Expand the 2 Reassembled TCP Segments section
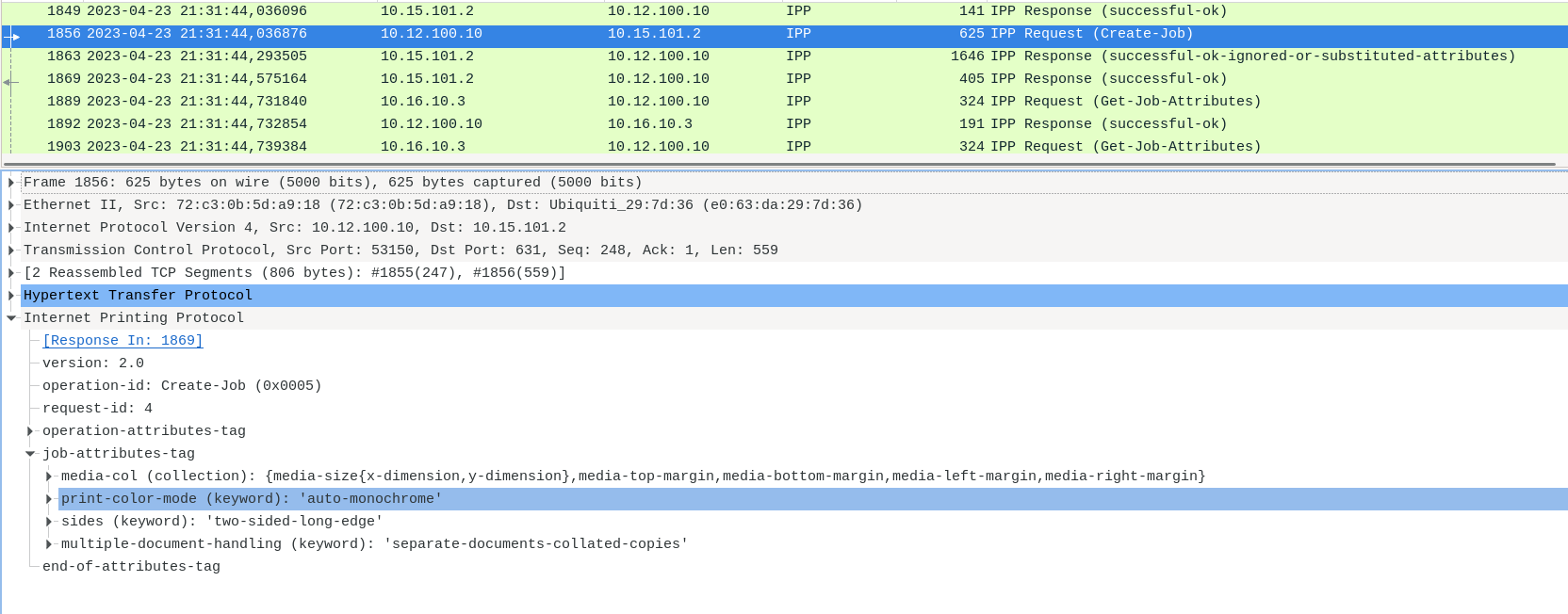The image size is (1568, 614). coord(10,272)
